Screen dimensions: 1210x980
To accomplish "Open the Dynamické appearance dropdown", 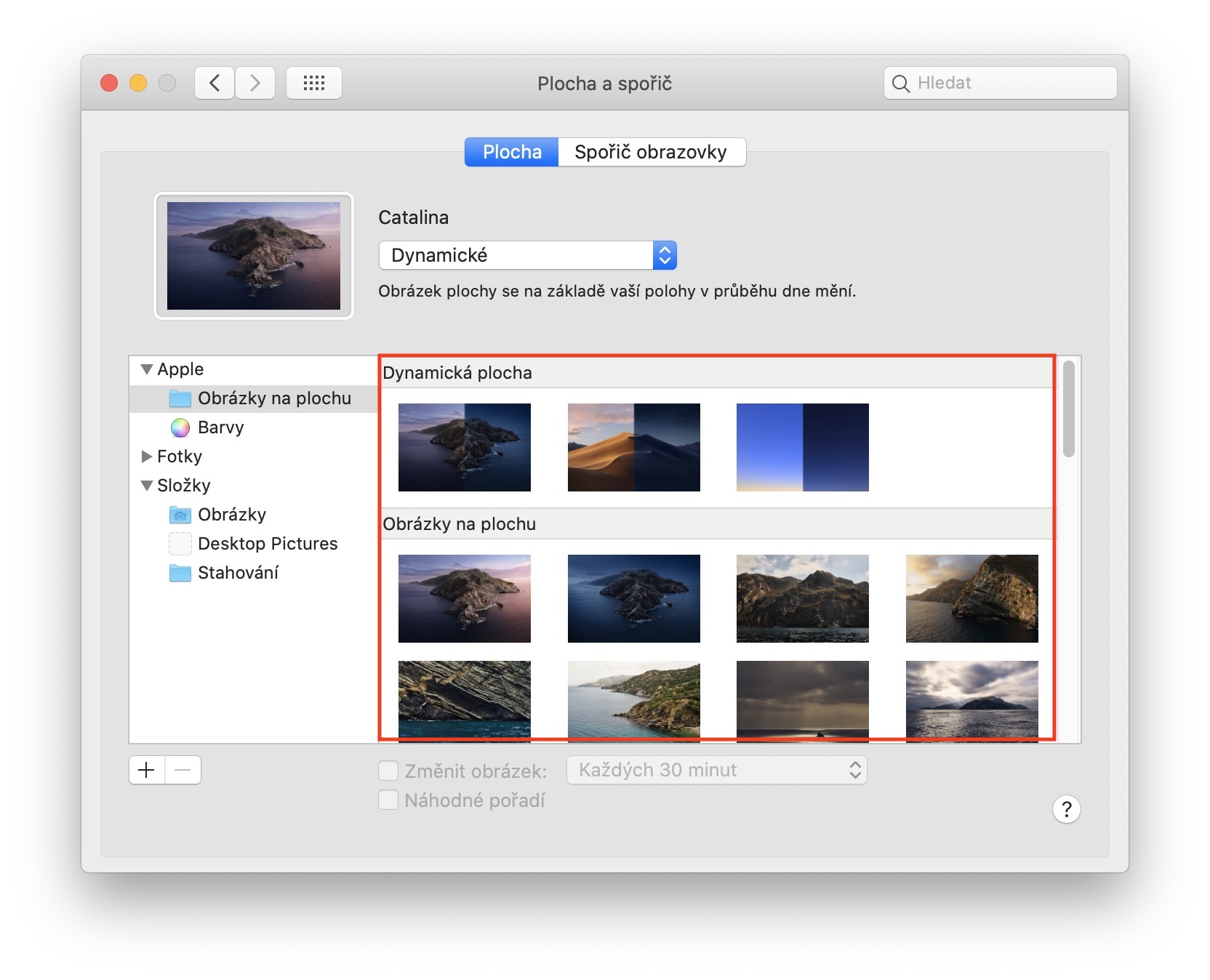I will pos(528,255).
